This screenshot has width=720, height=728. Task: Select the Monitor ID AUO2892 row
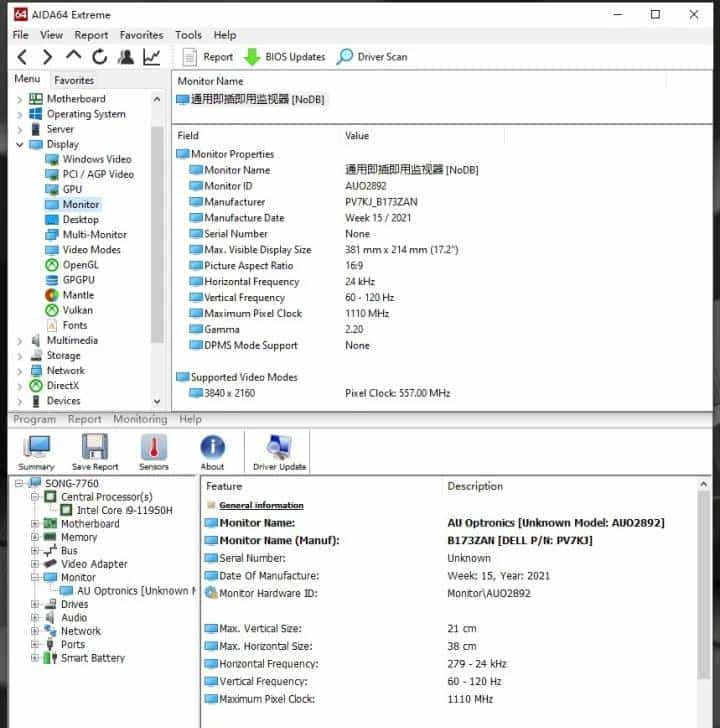pyautogui.click(x=288, y=186)
